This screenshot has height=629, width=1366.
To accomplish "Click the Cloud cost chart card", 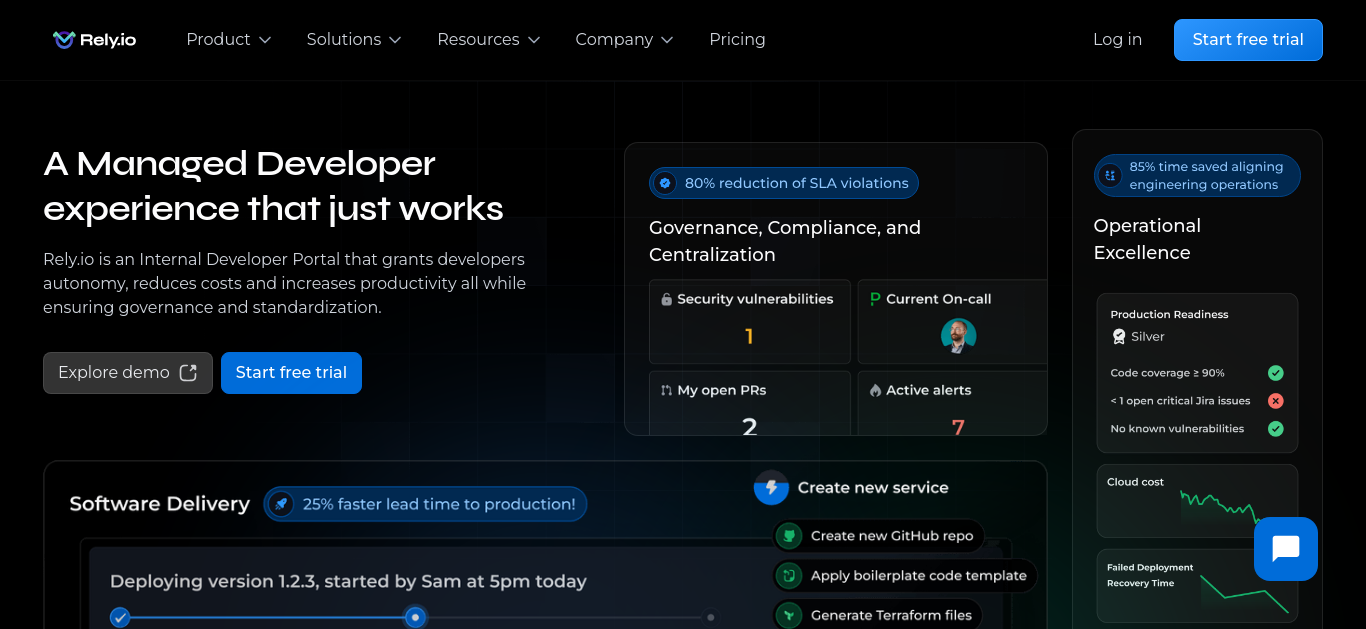I will pyautogui.click(x=1197, y=501).
